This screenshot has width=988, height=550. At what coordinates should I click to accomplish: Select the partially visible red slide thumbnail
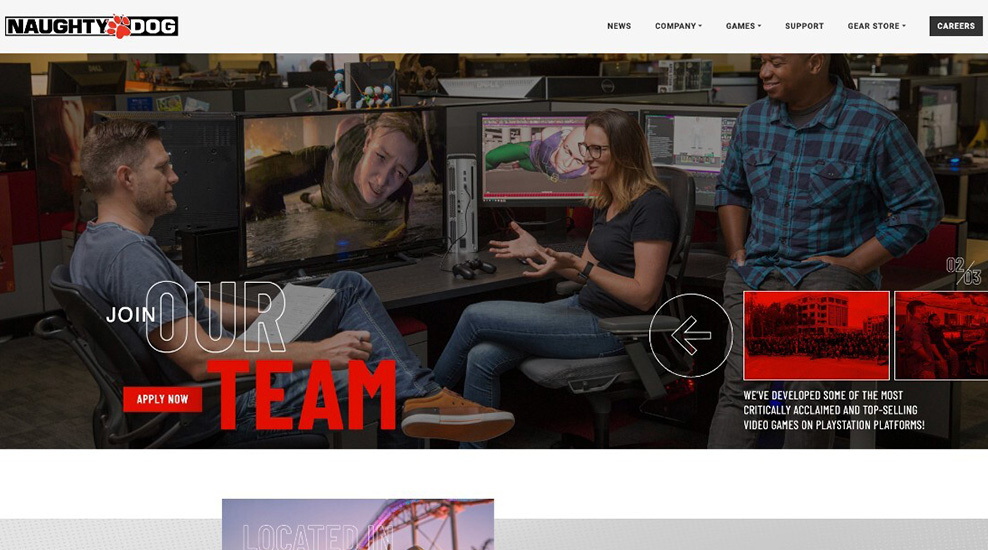point(941,335)
